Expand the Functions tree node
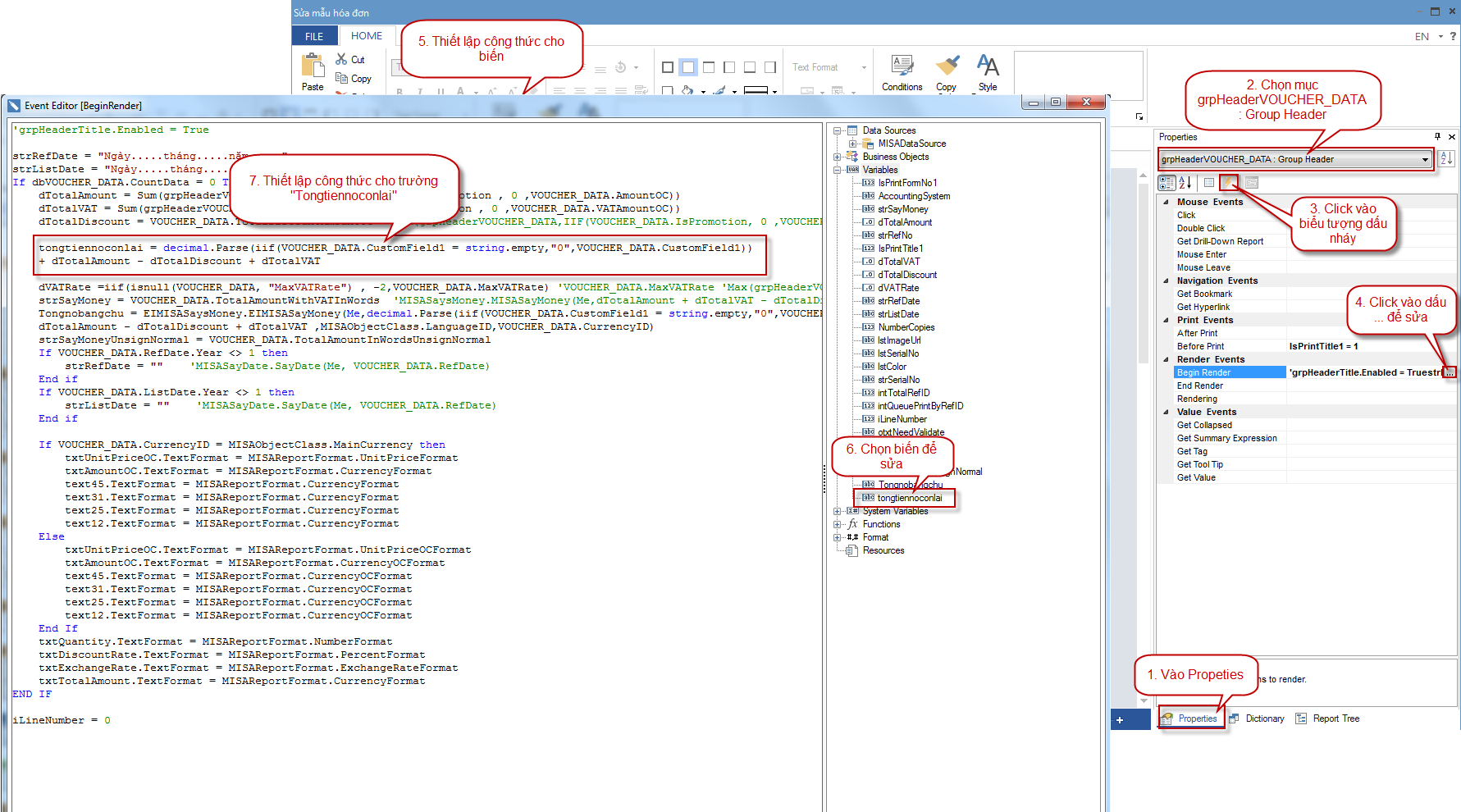The width and height of the screenshot is (1461, 812). [x=838, y=524]
